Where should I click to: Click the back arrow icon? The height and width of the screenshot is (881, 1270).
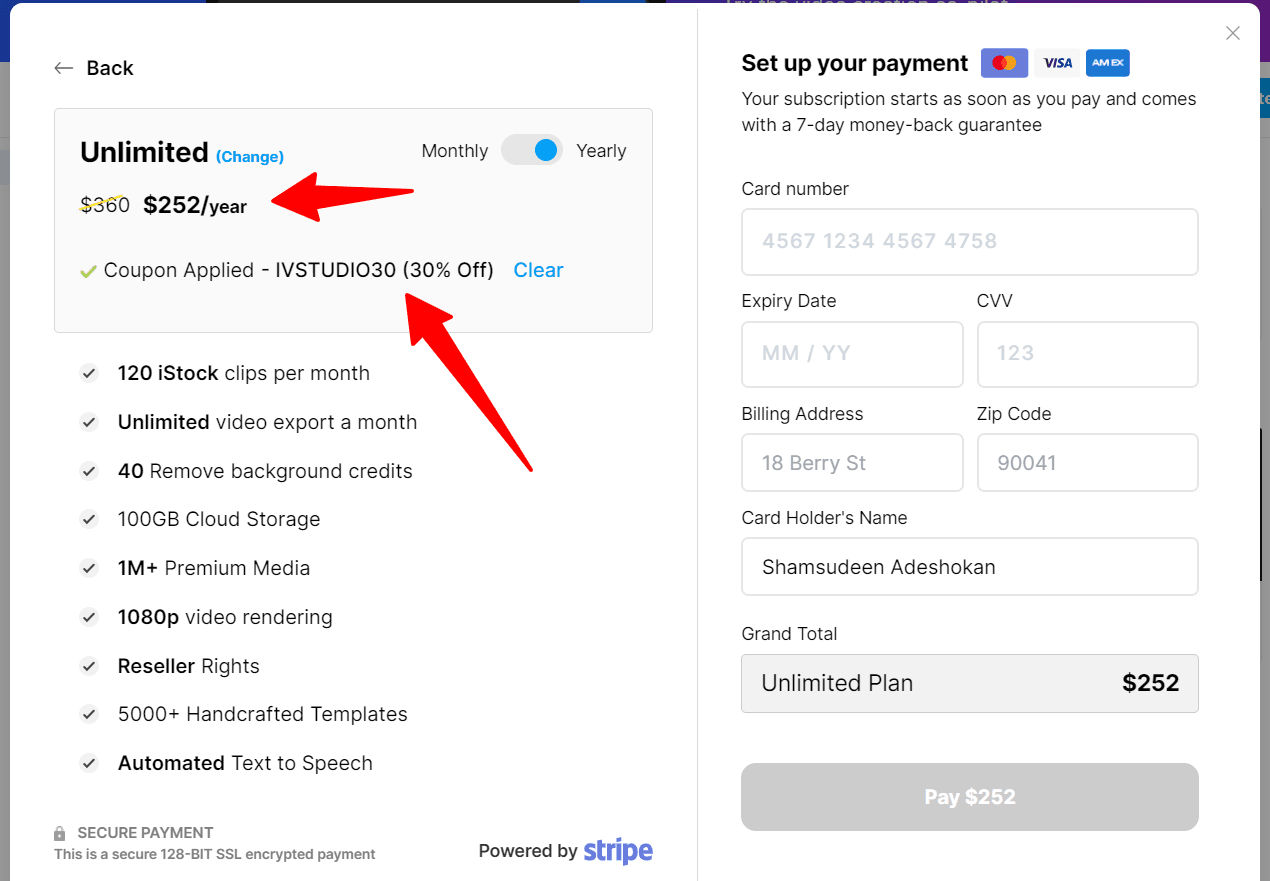click(x=63, y=67)
